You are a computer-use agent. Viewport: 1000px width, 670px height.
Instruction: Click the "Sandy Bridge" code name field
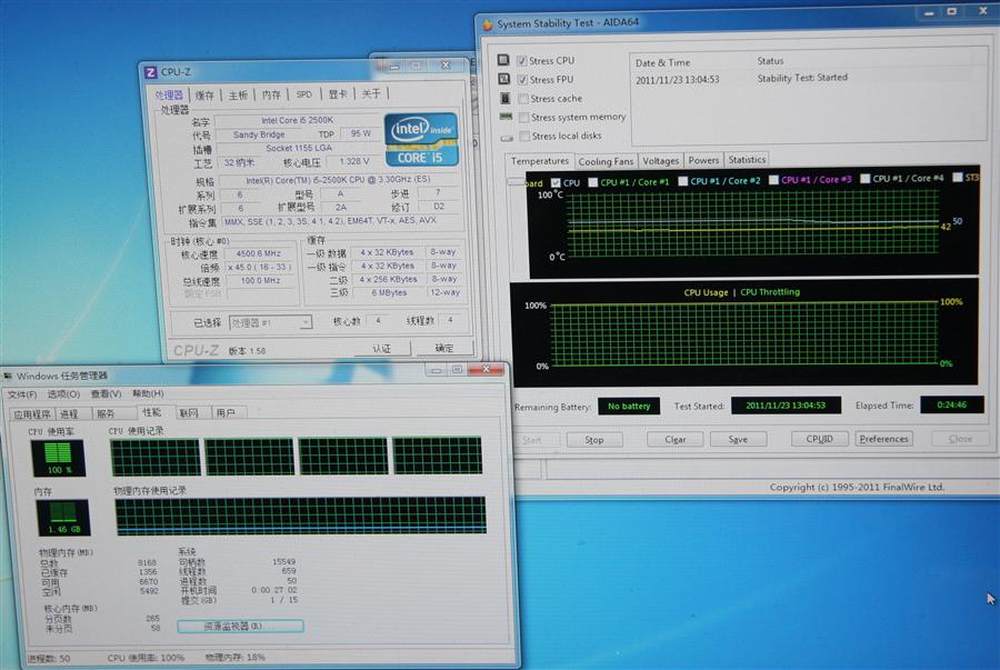[x=259, y=135]
